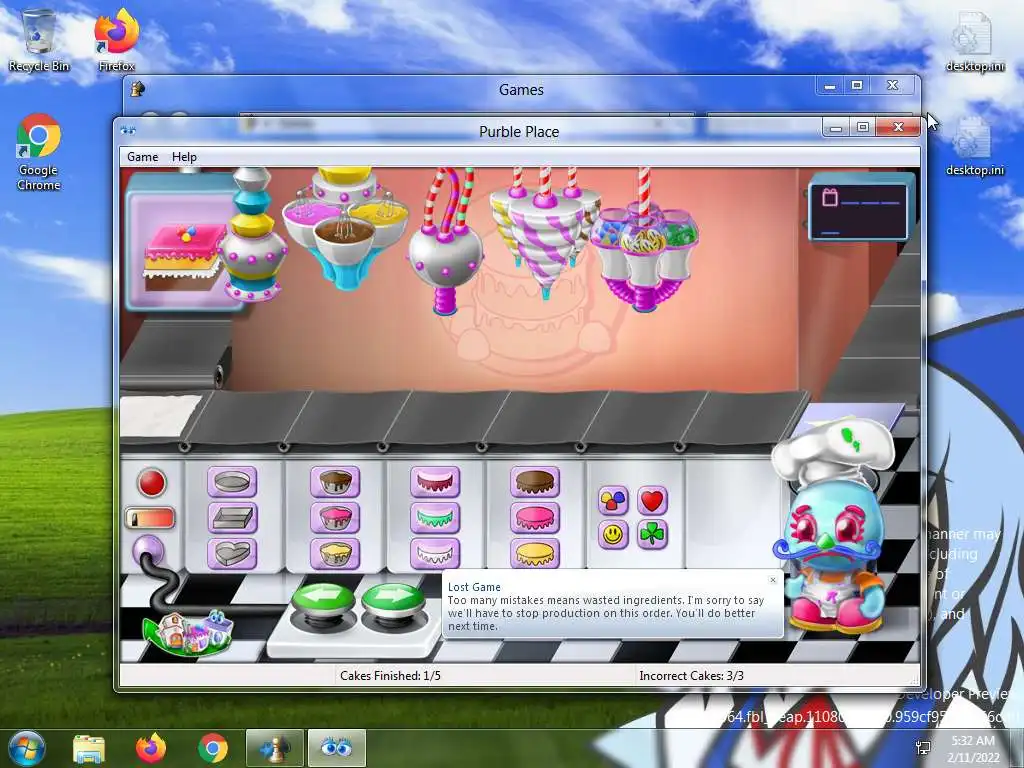Add the smiley face decoration
Image resolution: width=1024 pixels, height=768 pixels.
(x=613, y=535)
